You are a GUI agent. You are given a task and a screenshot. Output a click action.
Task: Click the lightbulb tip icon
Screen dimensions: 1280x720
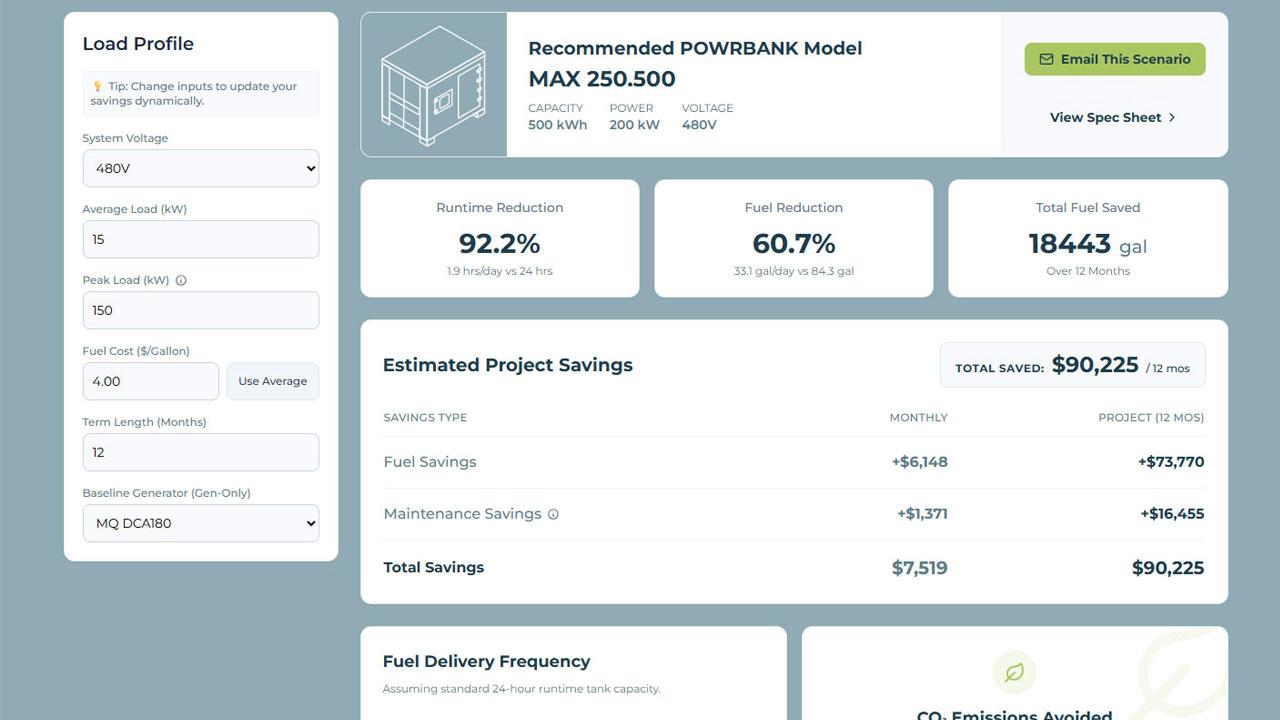click(96, 86)
